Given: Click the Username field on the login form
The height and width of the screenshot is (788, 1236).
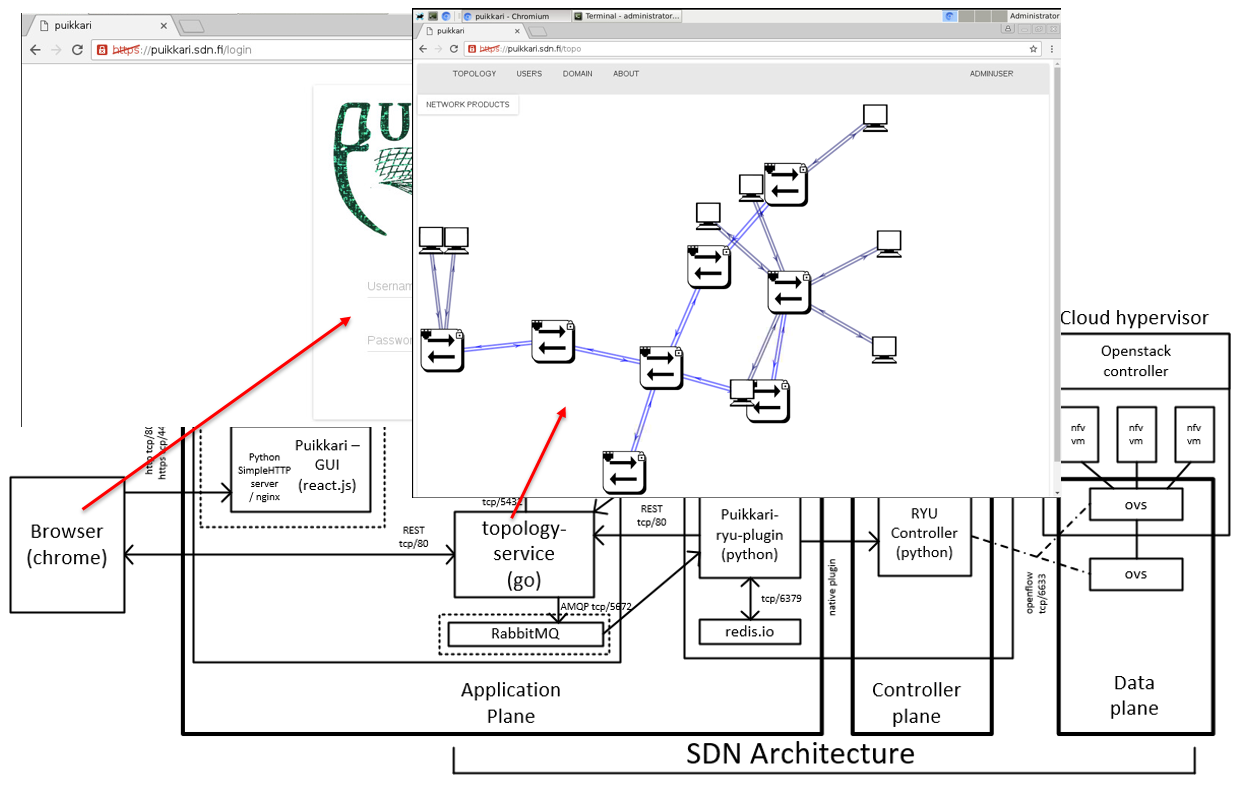Looking at the screenshot, I should (390, 287).
